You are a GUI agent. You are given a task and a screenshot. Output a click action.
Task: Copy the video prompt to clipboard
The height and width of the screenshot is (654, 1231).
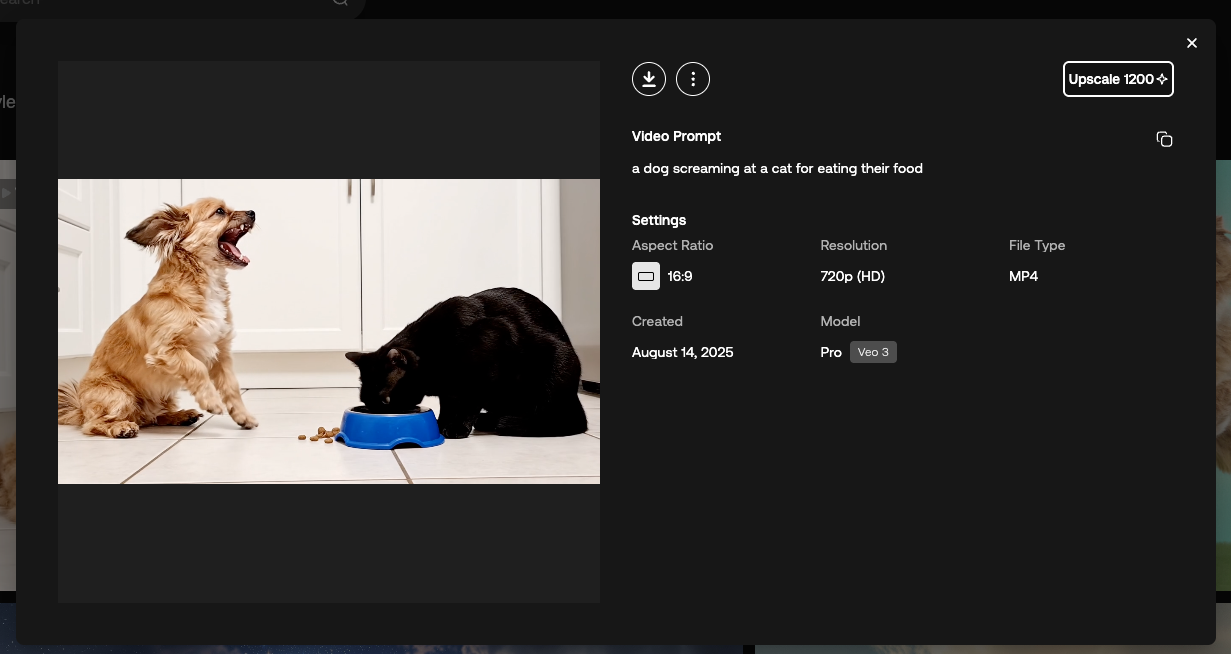(1164, 139)
